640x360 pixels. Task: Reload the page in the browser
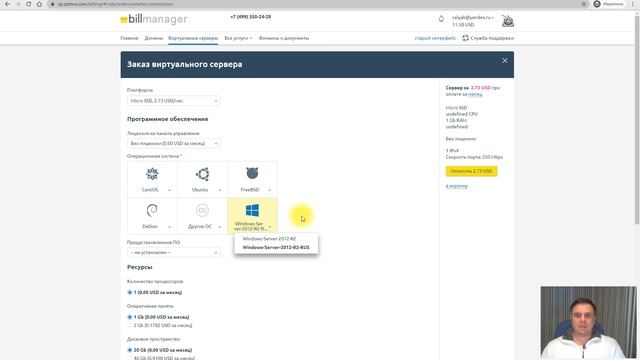pyautogui.click(x=29, y=4)
